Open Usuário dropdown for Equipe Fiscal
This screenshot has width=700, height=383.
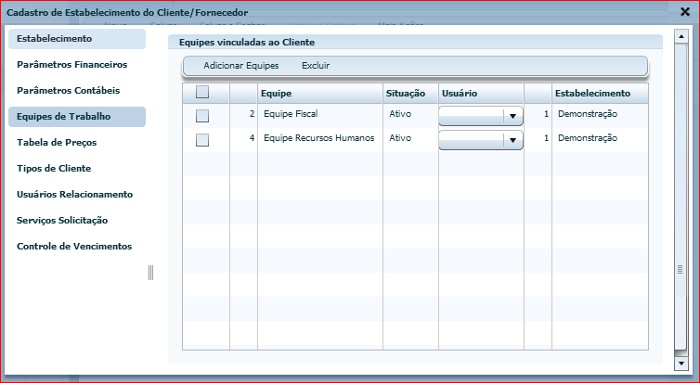tap(481, 116)
